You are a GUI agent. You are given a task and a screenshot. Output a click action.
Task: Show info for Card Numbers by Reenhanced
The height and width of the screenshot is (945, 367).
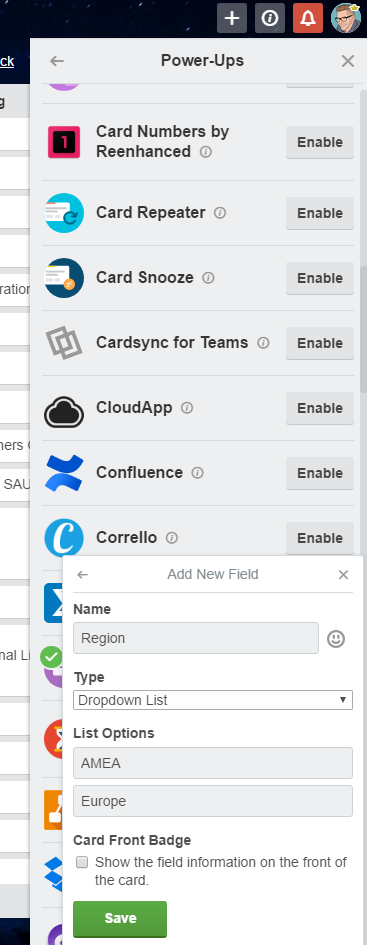tap(205, 152)
